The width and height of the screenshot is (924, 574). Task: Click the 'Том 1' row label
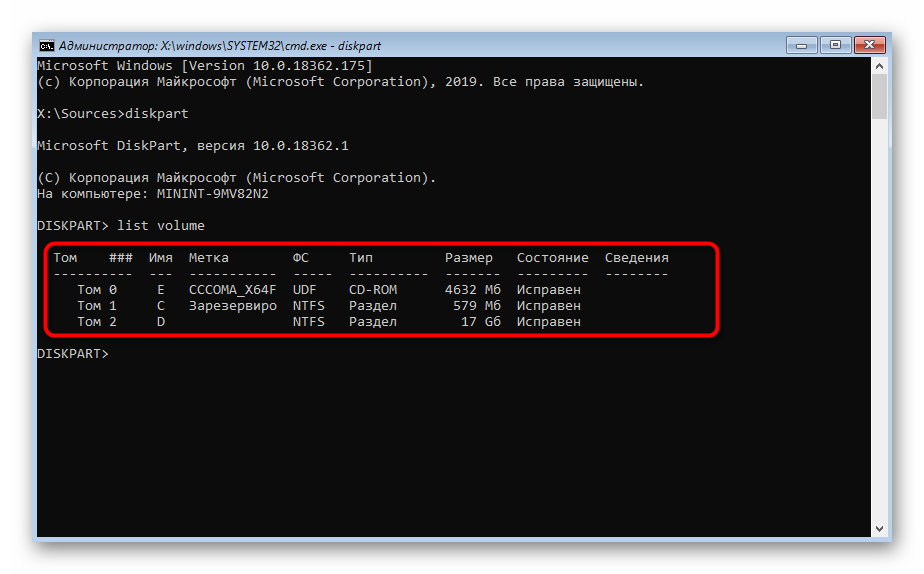[97, 305]
